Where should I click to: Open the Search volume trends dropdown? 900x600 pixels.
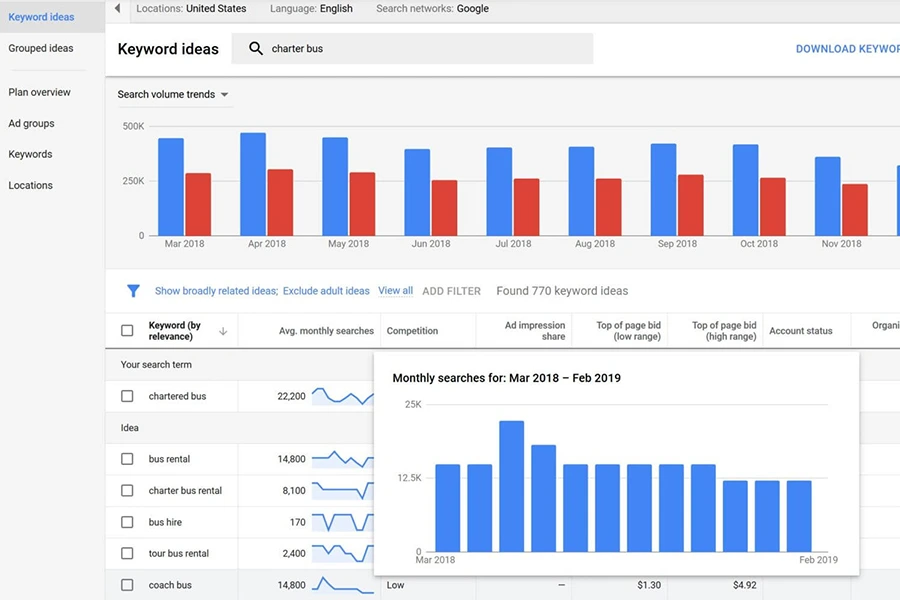click(x=173, y=95)
